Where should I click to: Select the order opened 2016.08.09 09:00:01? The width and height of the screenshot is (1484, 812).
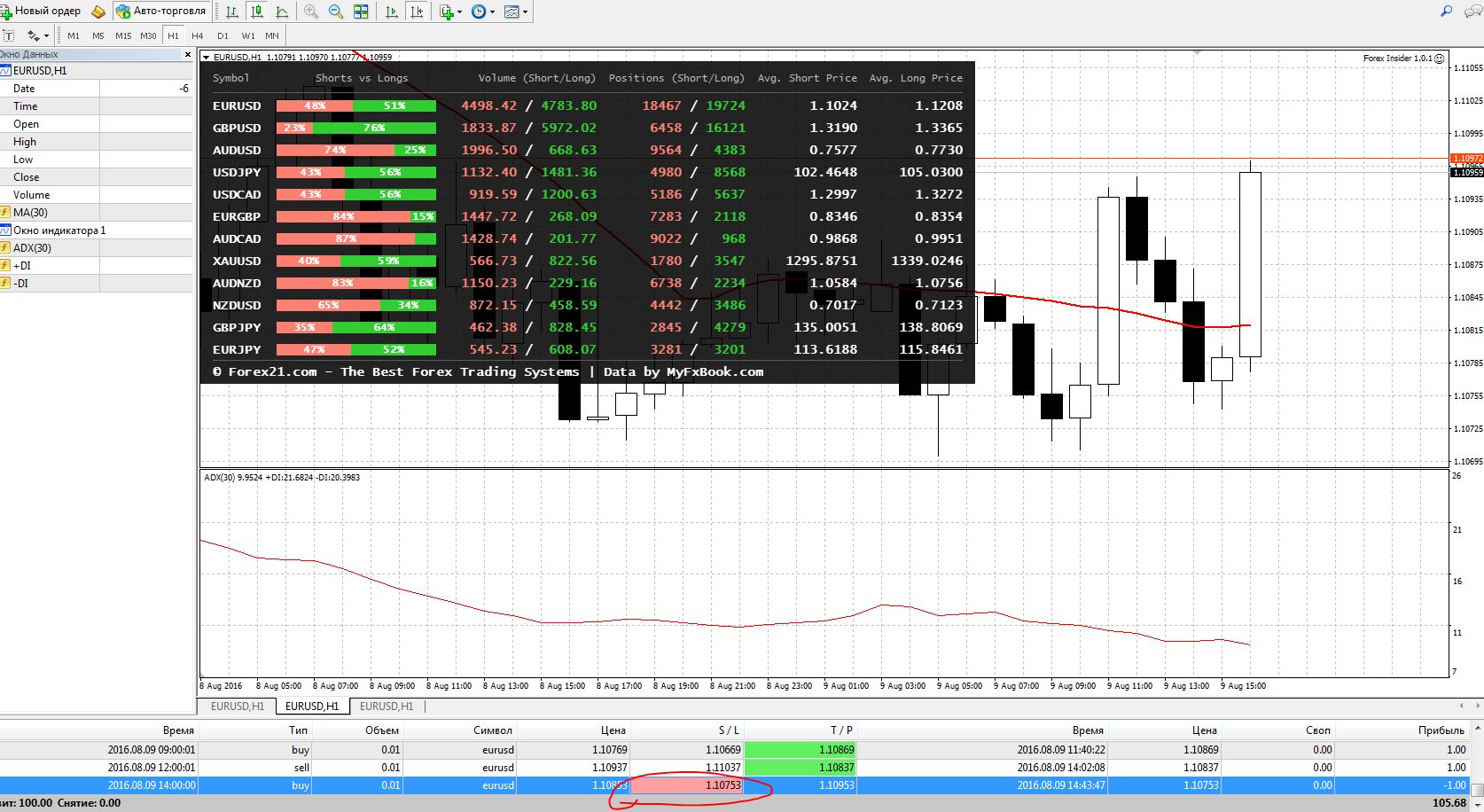point(735,750)
